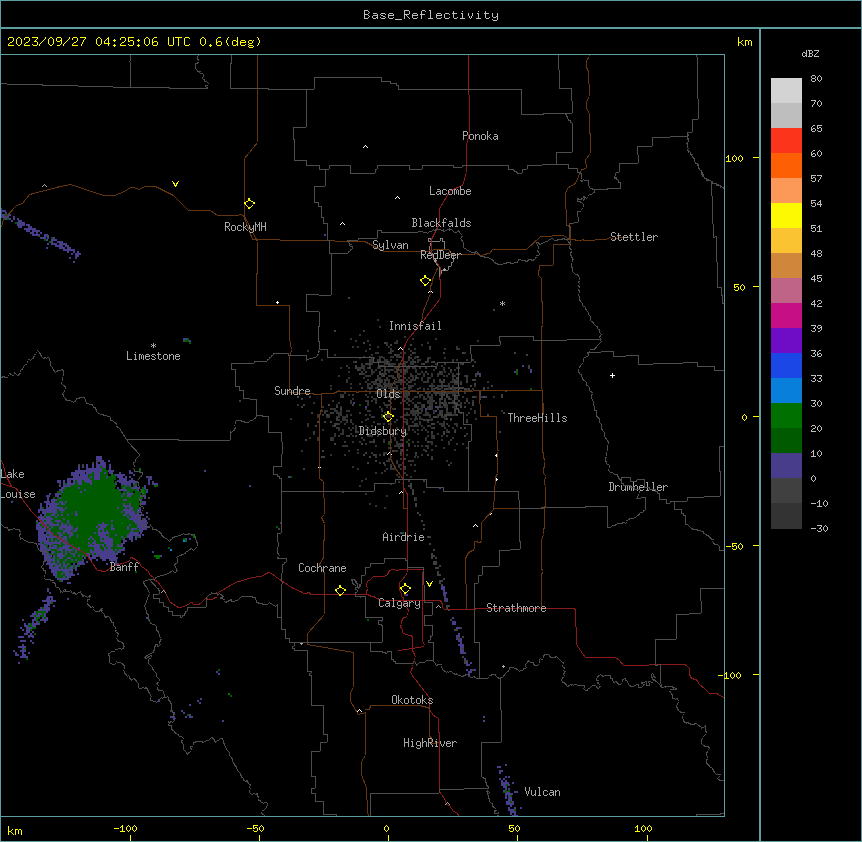Click the Lake Louise label
862x842 pixels.
point(18,484)
